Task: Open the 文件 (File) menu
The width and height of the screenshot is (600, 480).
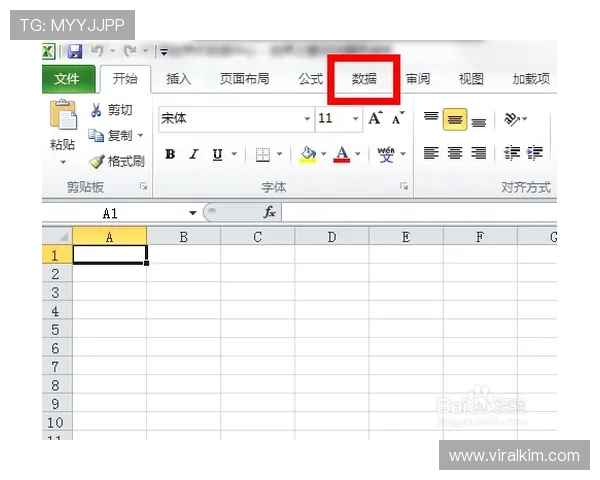Action: tap(68, 79)
